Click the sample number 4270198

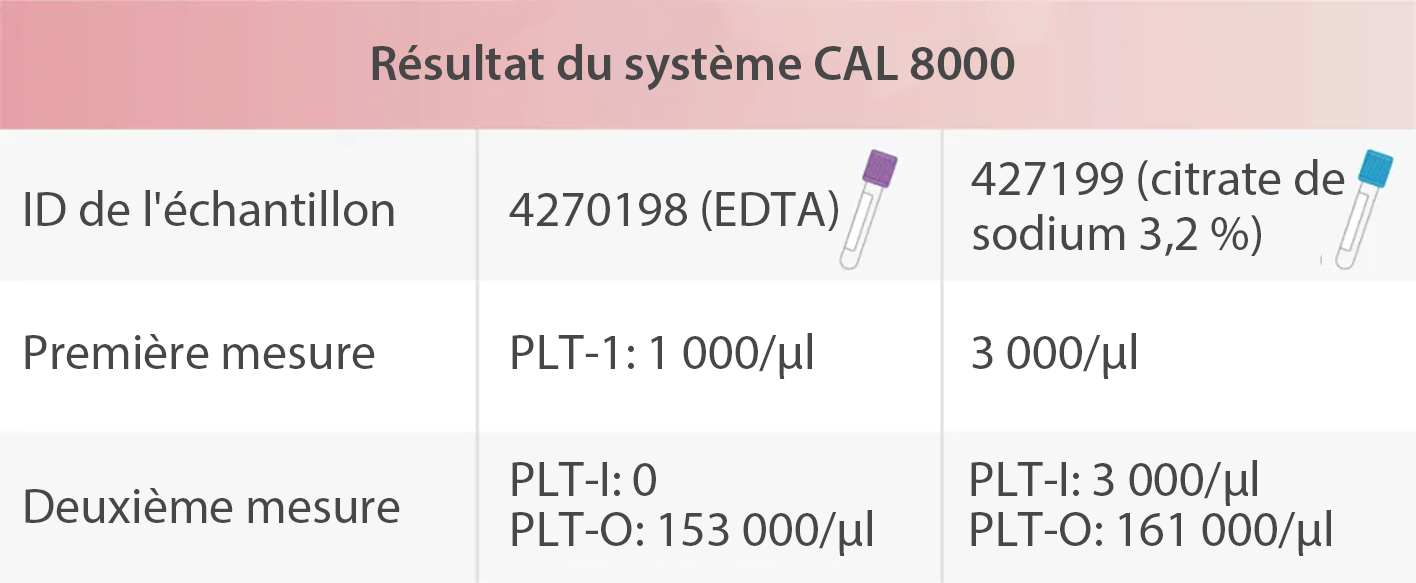coord(596,210)
